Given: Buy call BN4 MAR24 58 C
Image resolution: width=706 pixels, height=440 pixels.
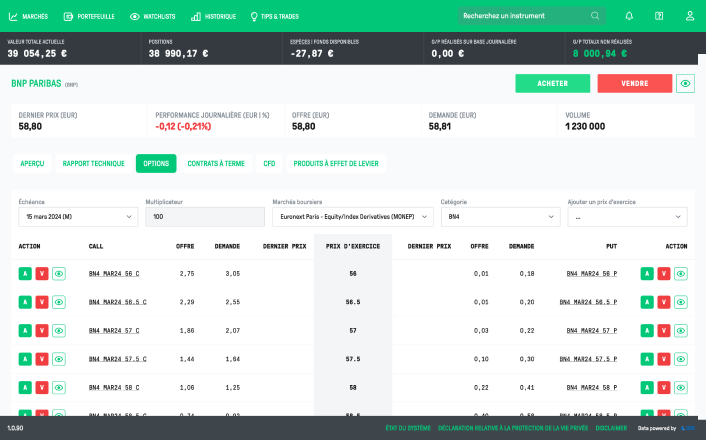Looking at the screenshot, I should click(25, 387).
